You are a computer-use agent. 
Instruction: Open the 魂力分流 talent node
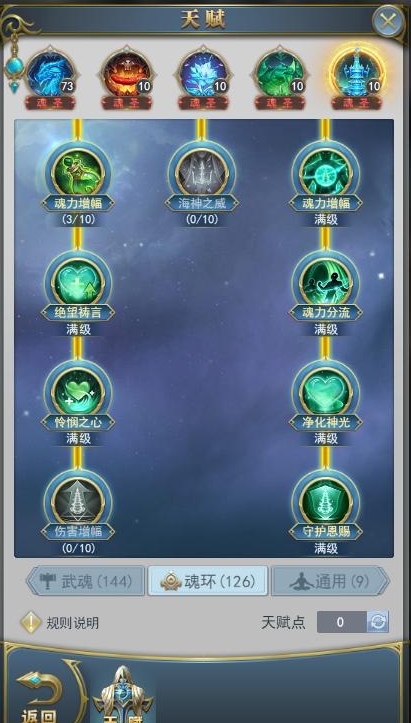pyautogui.click(x=326, y=283)
